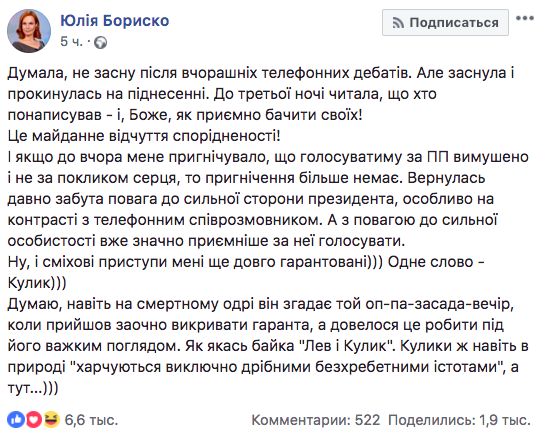Image resolution: width=540 pixels, height=435 pixels.
Task: Click the author name Юлія Бориско
Action: (x=115, y=21)
